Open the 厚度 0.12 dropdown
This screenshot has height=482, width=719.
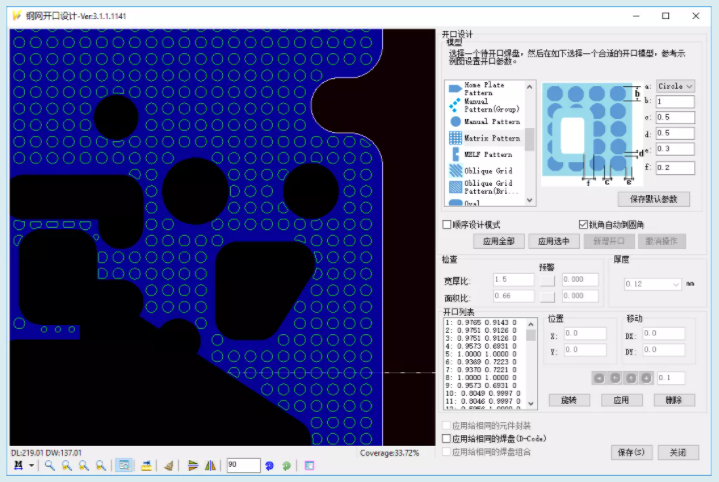[652, 284]
